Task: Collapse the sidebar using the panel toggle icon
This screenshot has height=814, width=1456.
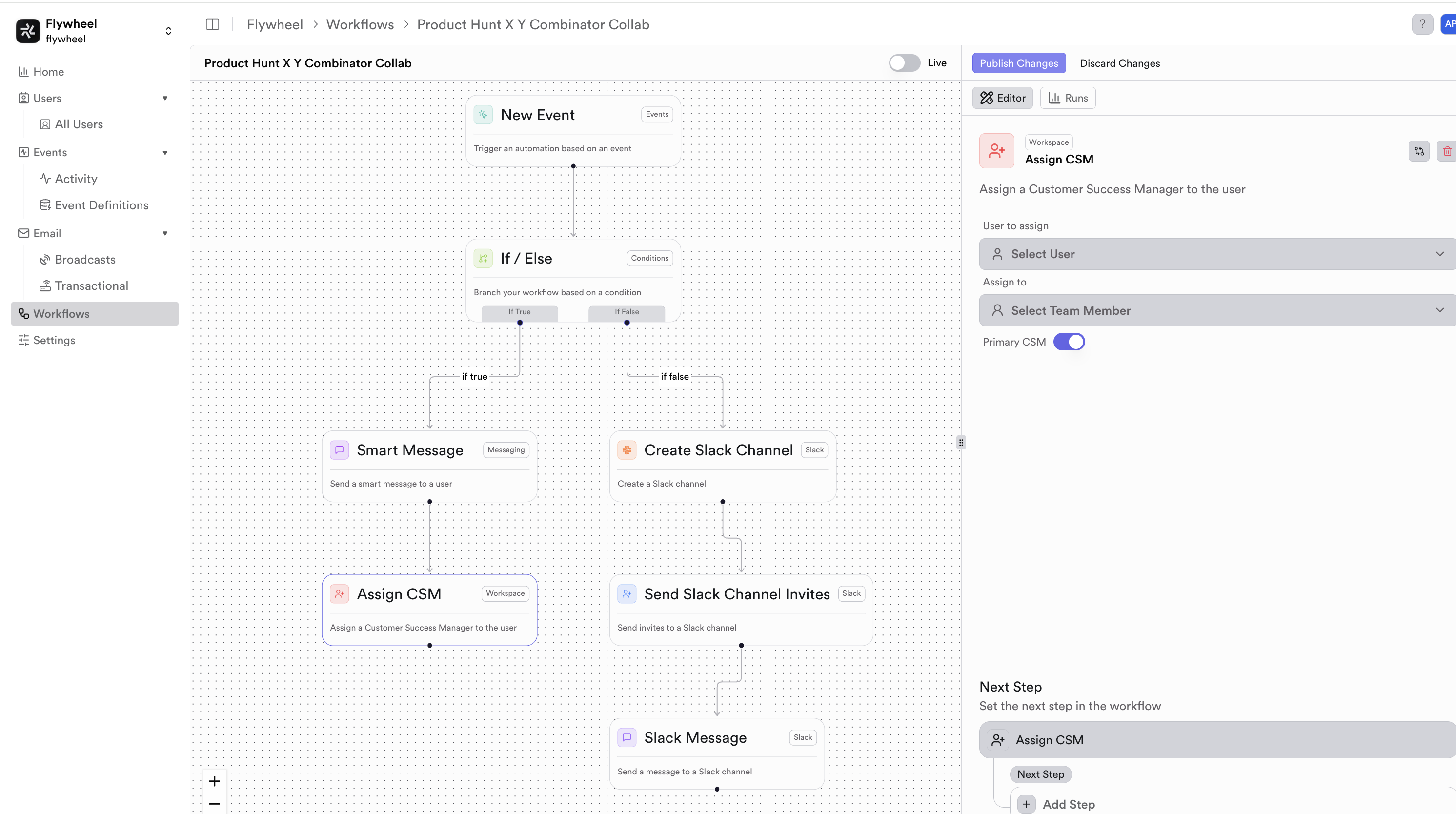Action: pyautogui.click(x=212, y=24)
